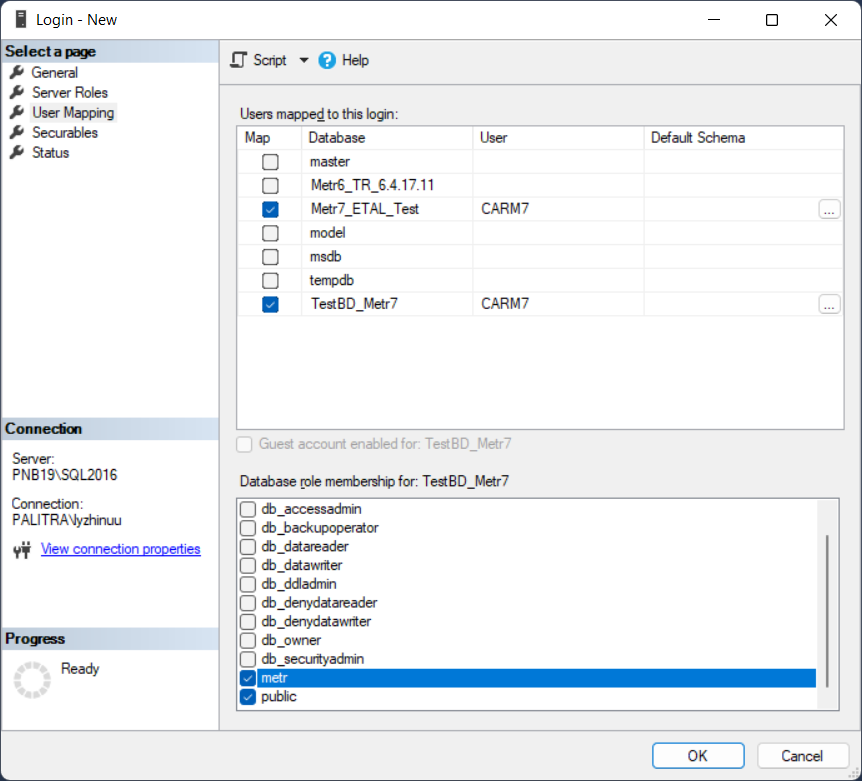Image resolution: width=862 pixels, height=781 pixels.
Task: Click the Default Schema column header
Action: 743,137
